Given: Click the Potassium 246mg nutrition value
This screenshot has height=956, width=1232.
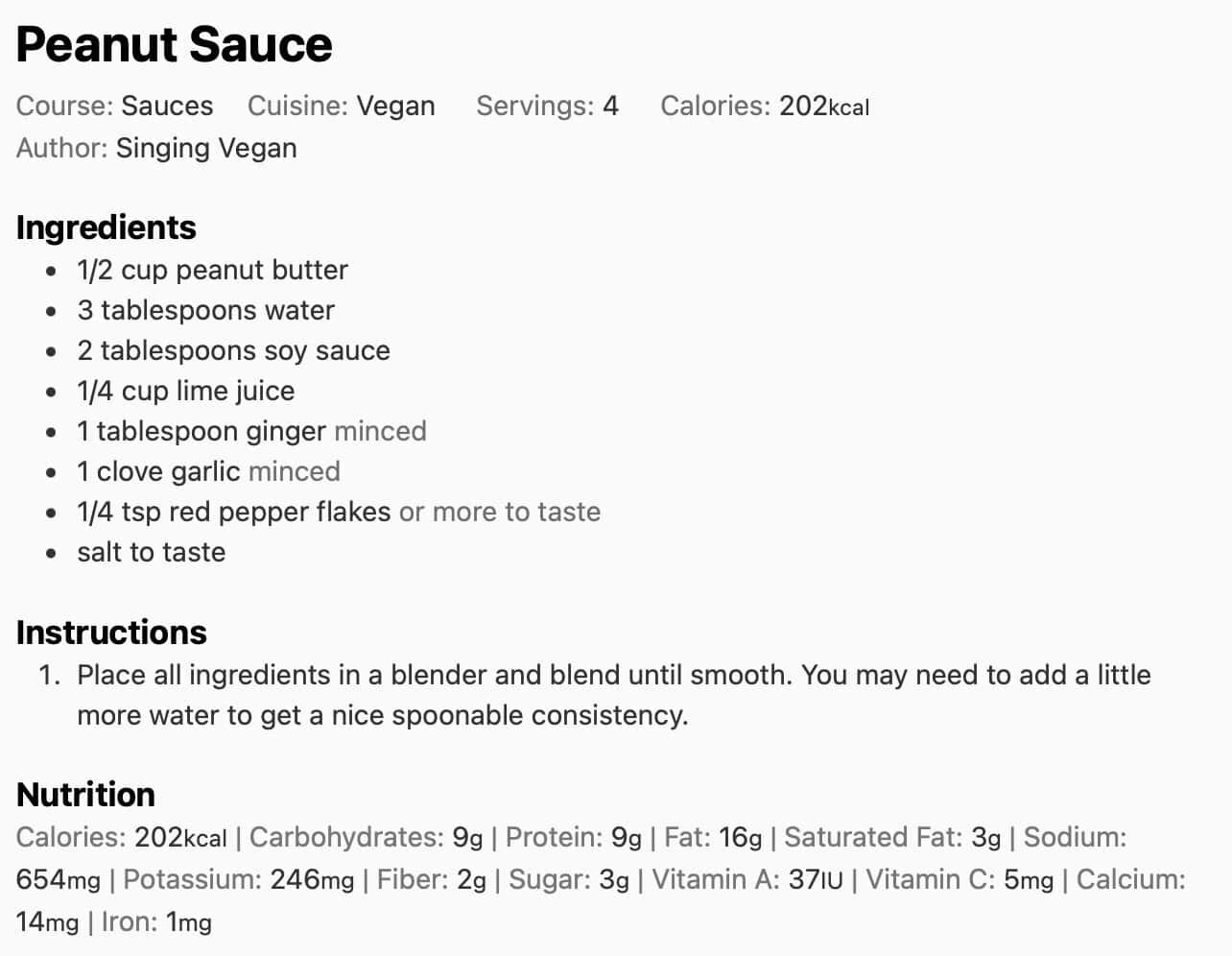Looking at the screenshot, I should coord(312,879).
